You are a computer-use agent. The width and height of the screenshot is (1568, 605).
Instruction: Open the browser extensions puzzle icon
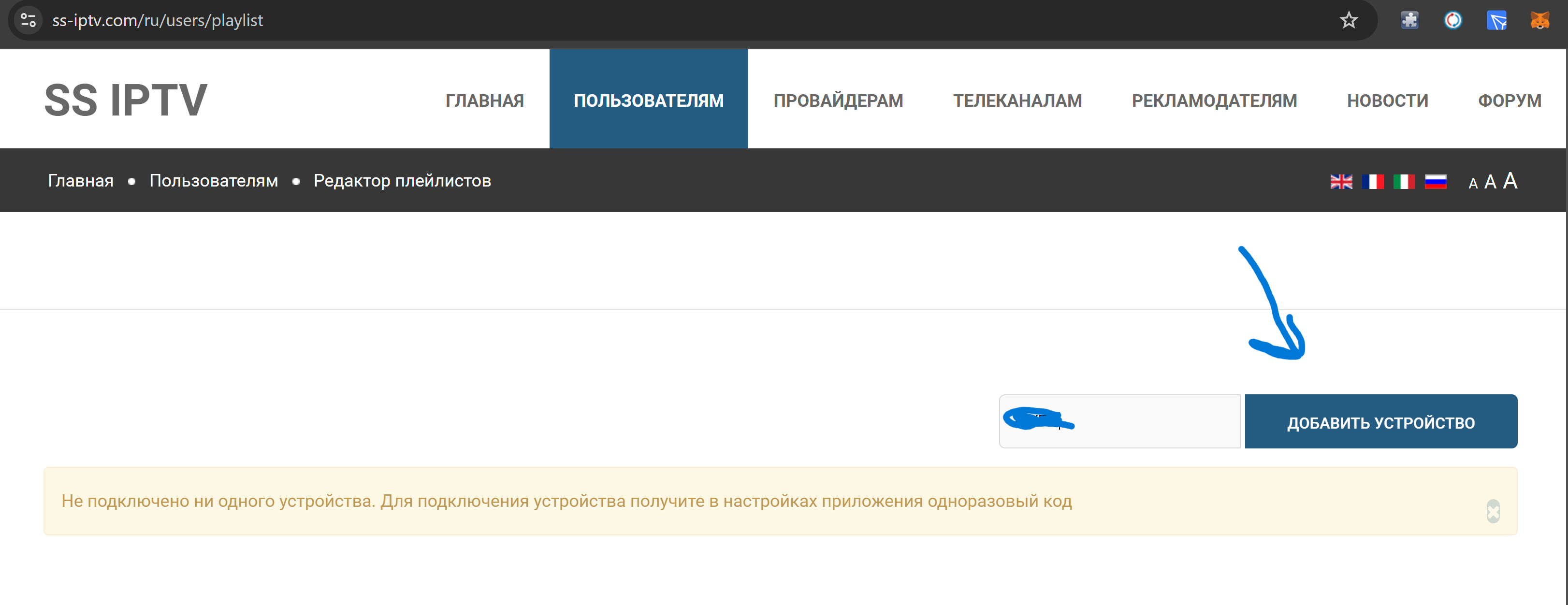pos(1409,20)
